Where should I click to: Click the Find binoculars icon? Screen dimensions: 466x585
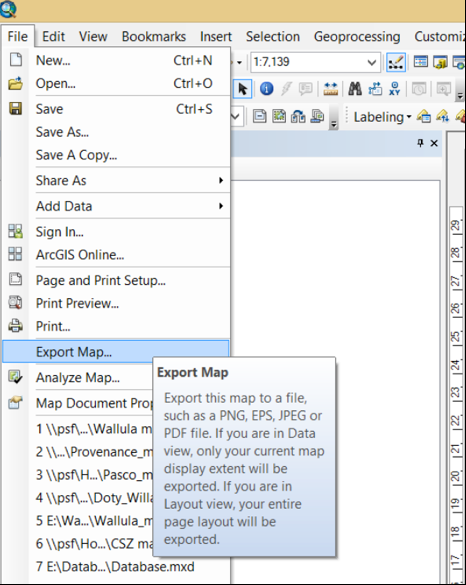tap(354, 89)
